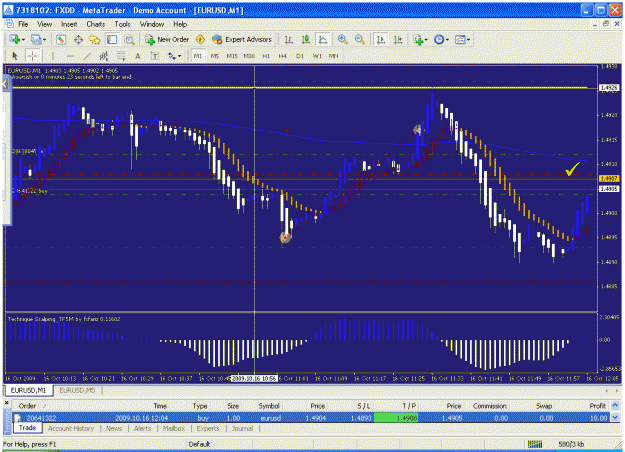Switch to the H1 timeframe
The image size is (625, 452).
pos(266,56)
